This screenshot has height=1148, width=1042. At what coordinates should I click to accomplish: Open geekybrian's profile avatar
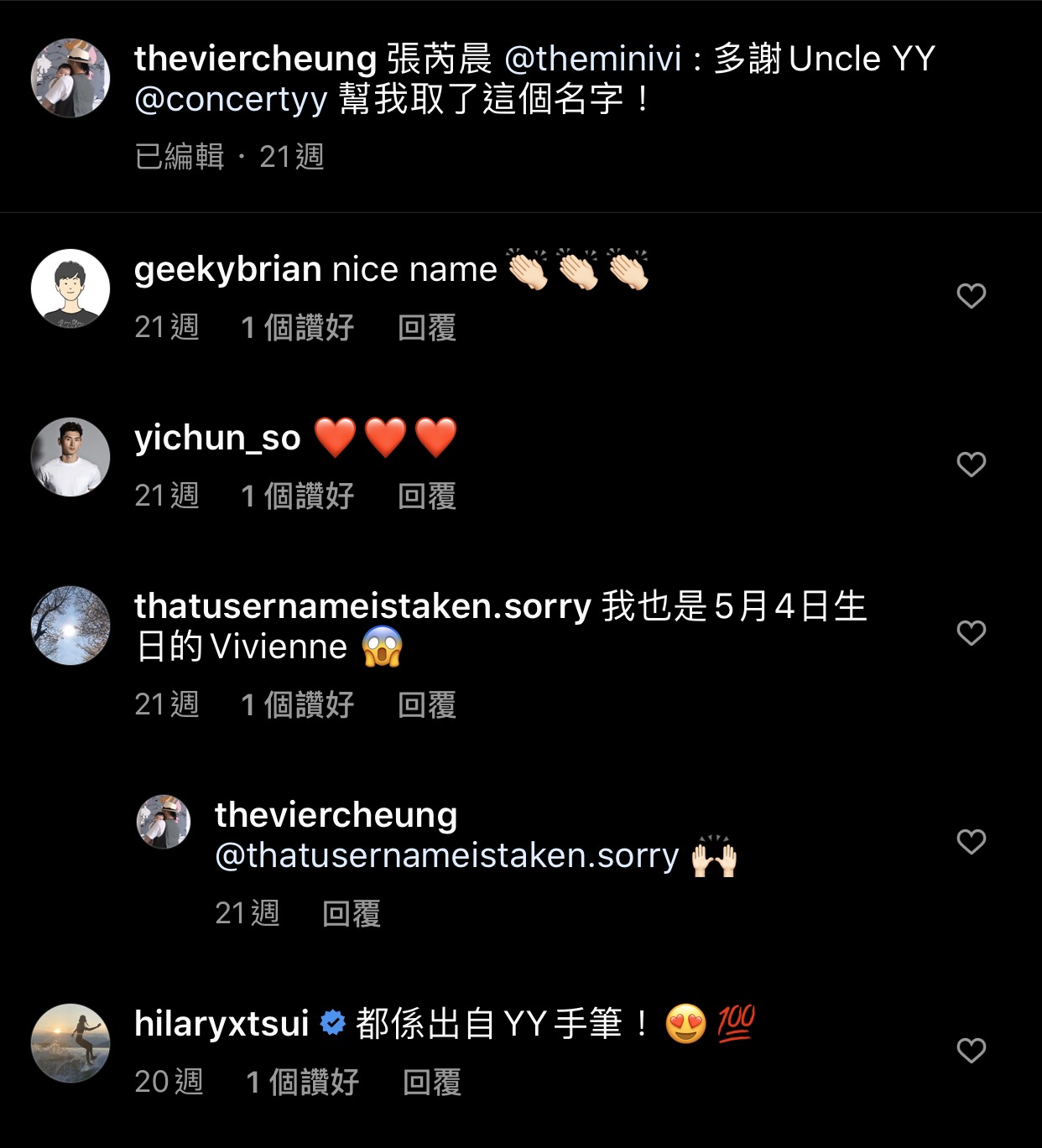tap(70, 288)
